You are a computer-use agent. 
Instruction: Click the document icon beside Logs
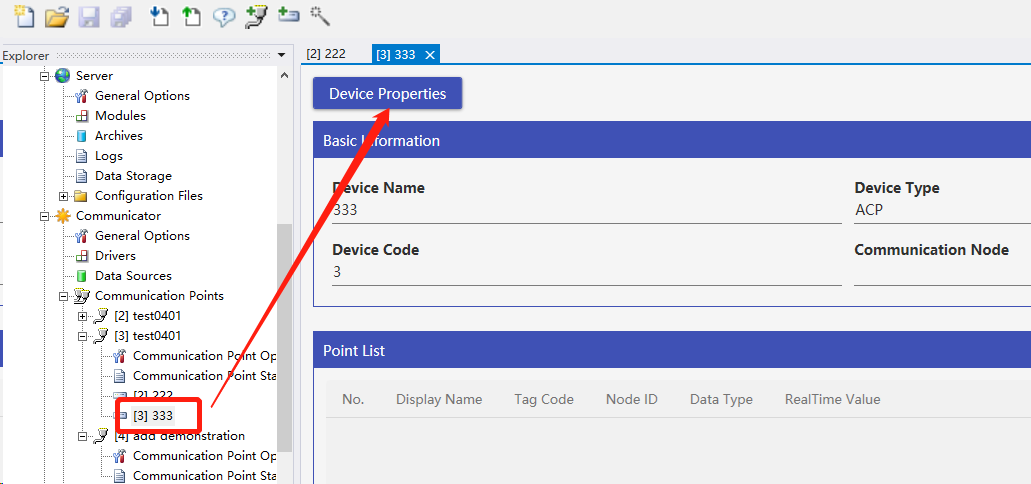click(82, 156)
